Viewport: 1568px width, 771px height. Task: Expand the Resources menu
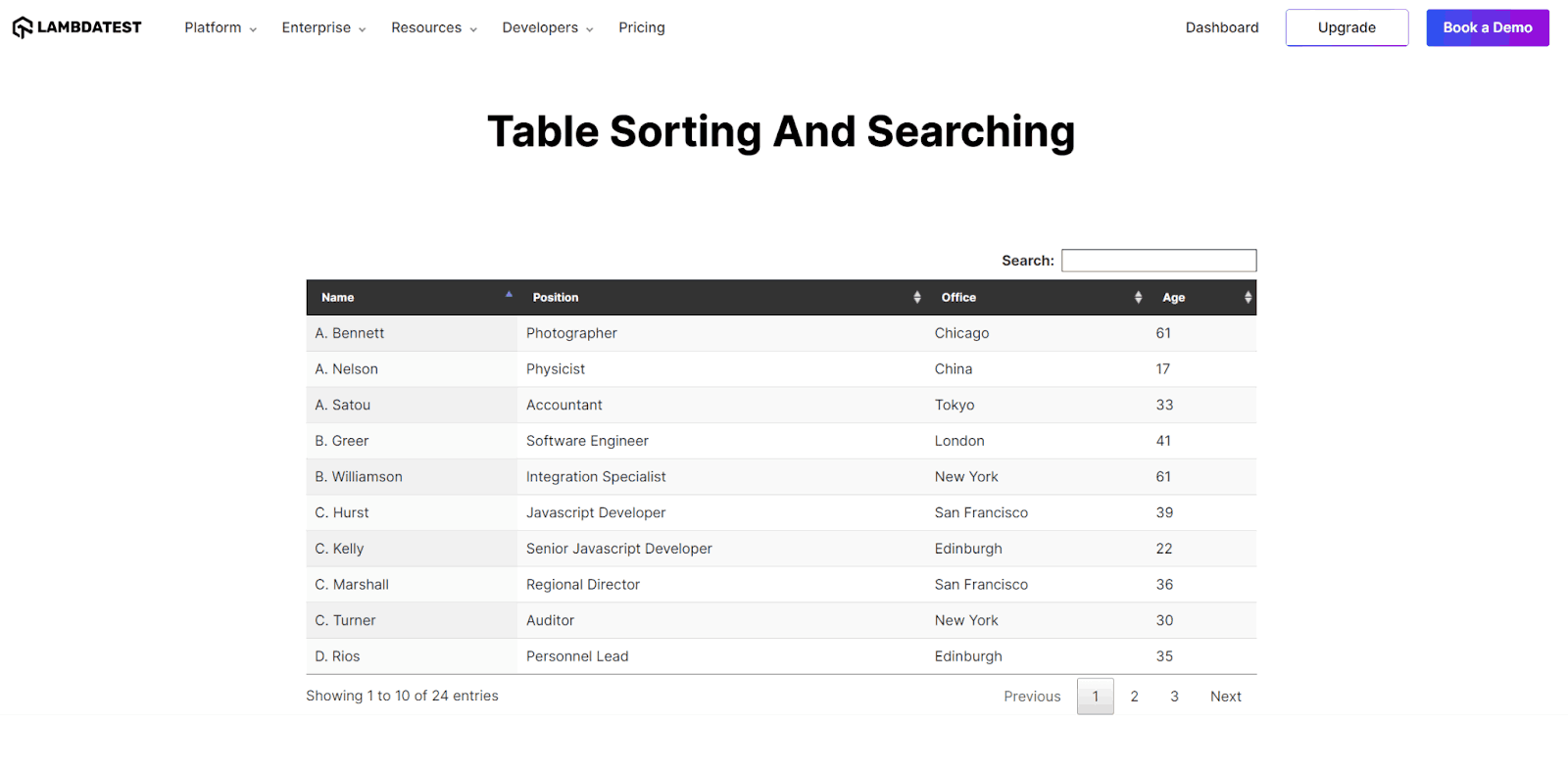click(x=434, y=27)
